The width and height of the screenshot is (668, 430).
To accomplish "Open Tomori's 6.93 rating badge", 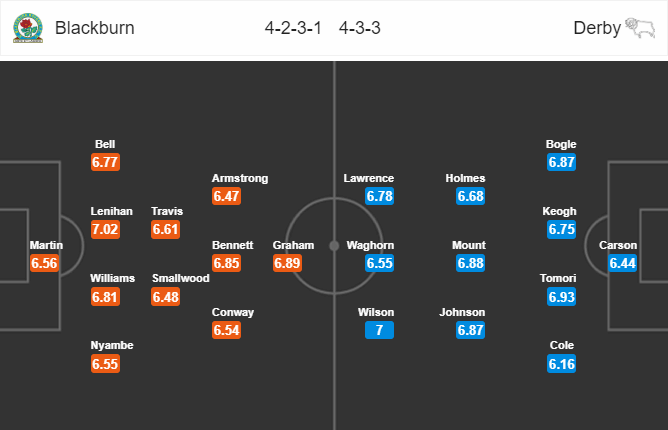I will 561,297.
